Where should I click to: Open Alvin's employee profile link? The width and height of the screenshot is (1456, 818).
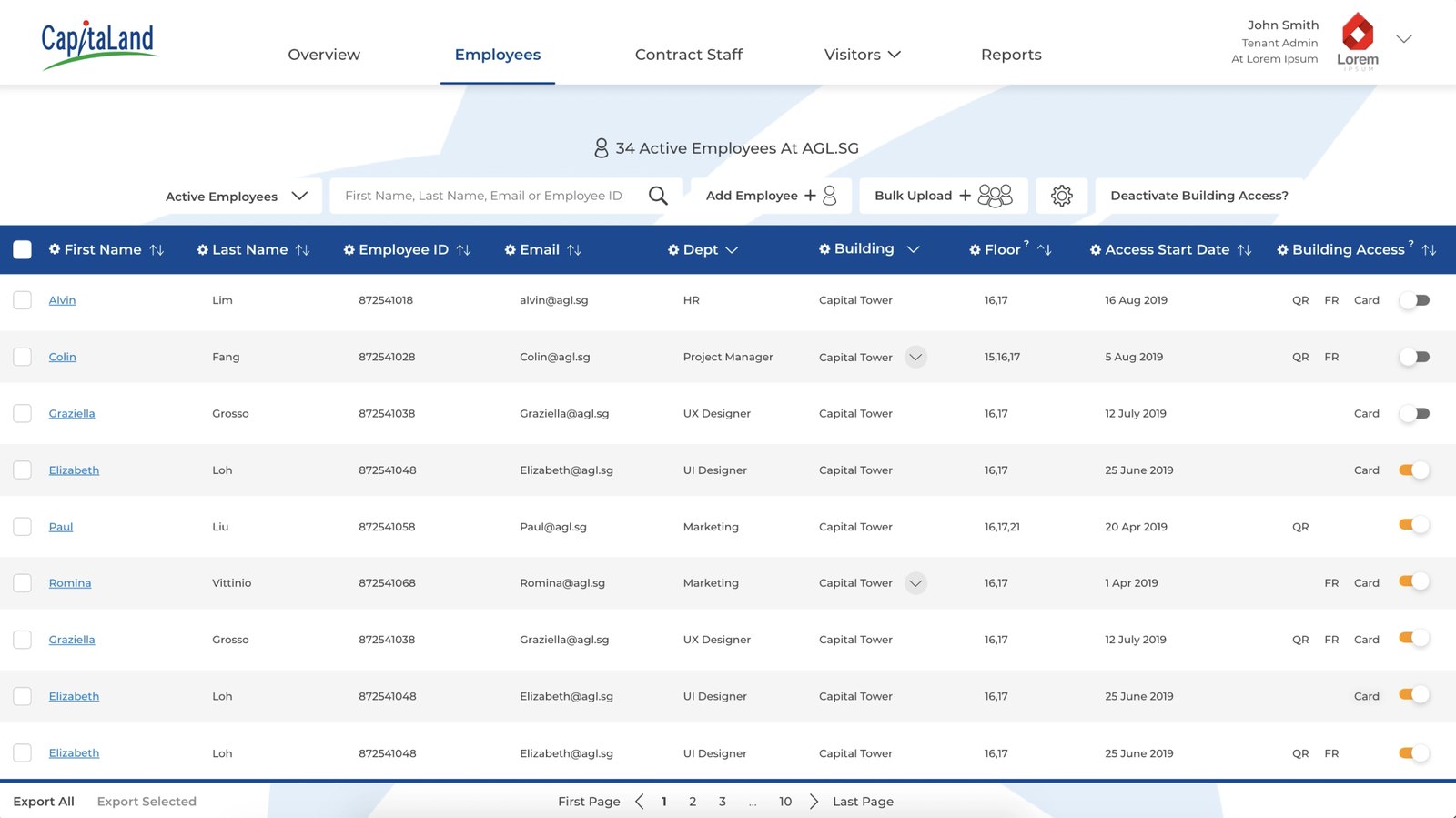coord(62,300)
